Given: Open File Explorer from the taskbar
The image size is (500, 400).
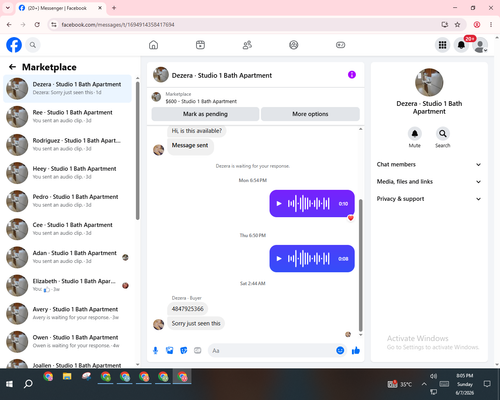Looking at the screenshot, I should point(67,377).
